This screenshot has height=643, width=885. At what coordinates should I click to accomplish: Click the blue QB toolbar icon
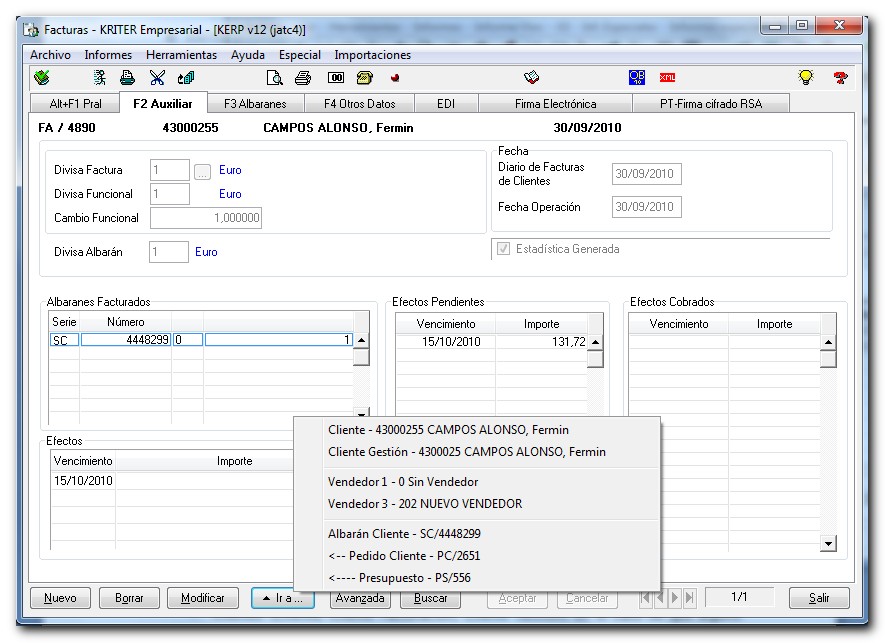coord(637,77)
